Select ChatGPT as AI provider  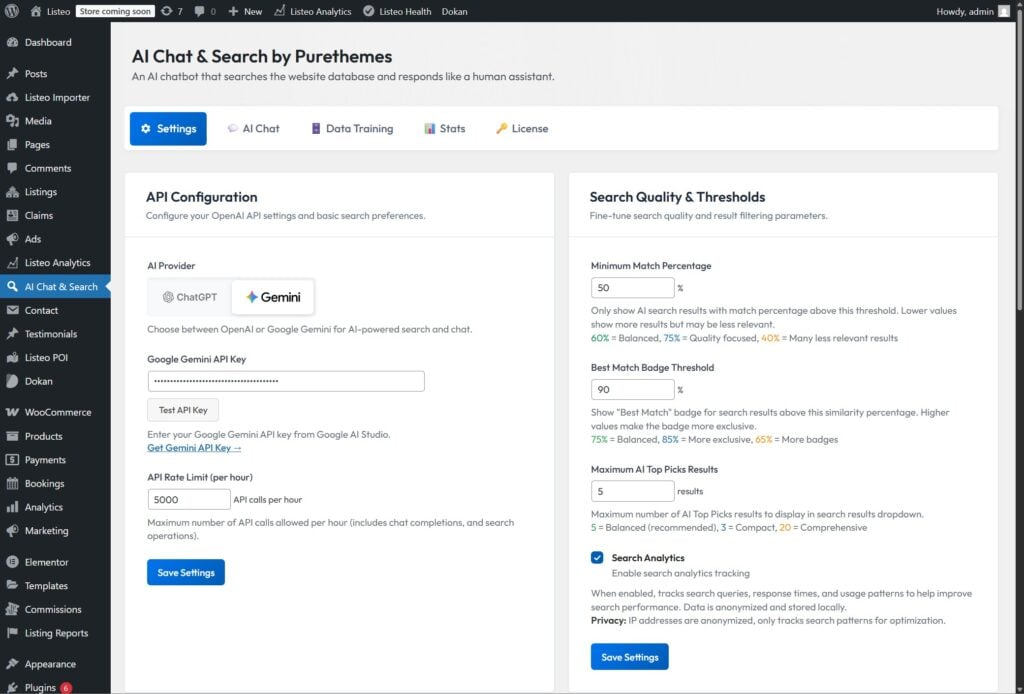pos(189,297)
